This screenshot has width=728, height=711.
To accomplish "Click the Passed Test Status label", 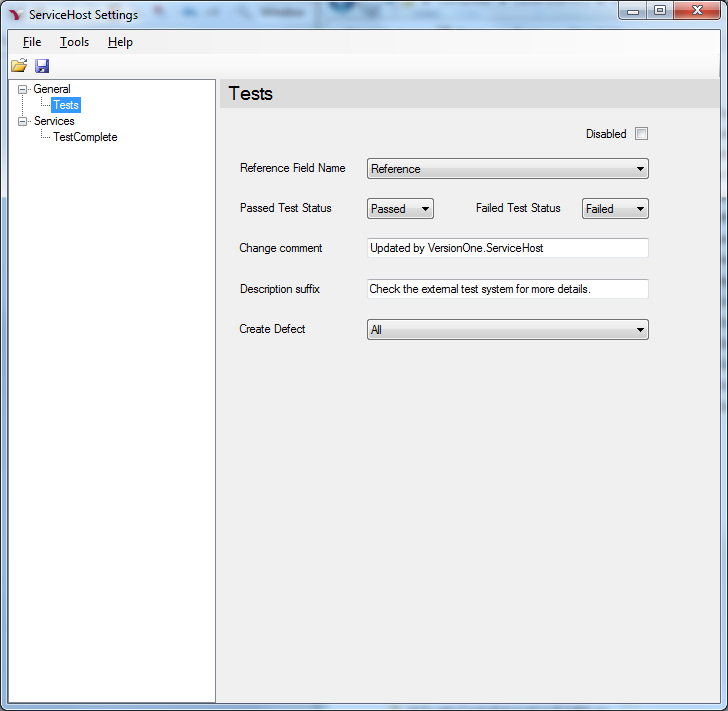I will tap(286, 208).
